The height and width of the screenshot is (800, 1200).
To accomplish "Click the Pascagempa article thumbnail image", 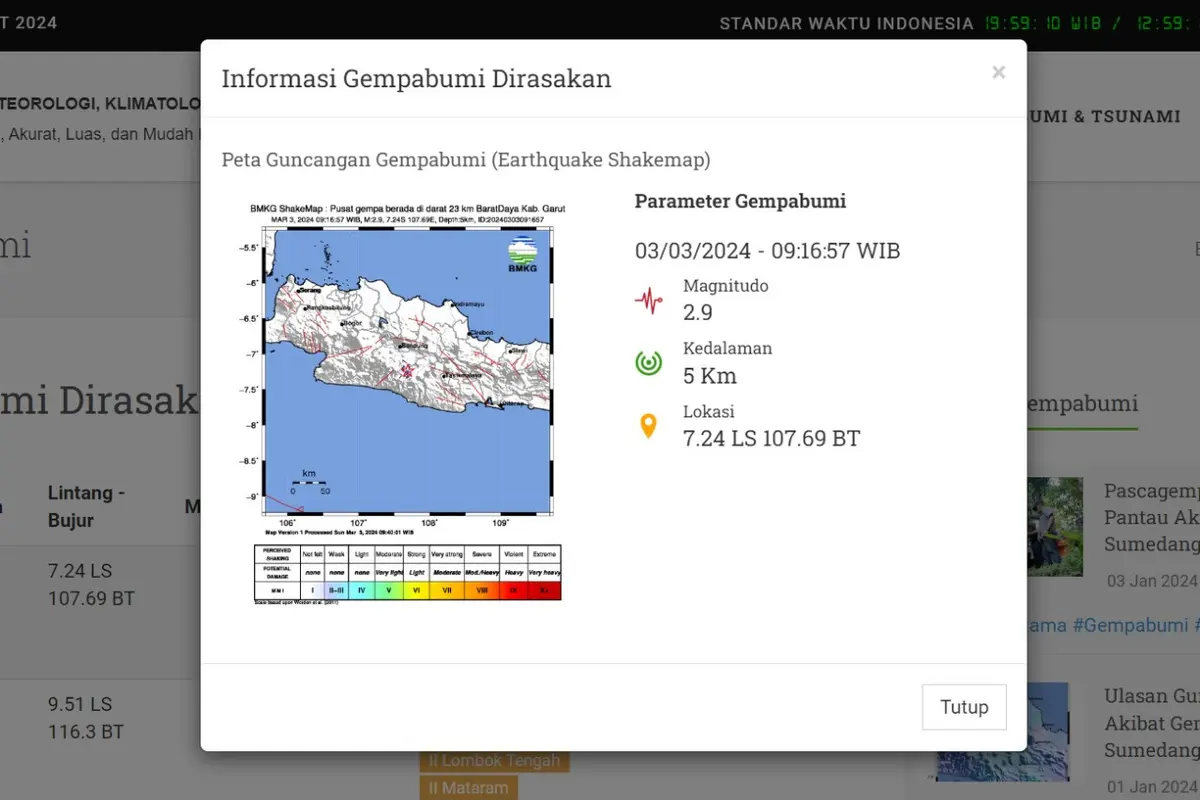I will click(x=1054, y=526).
